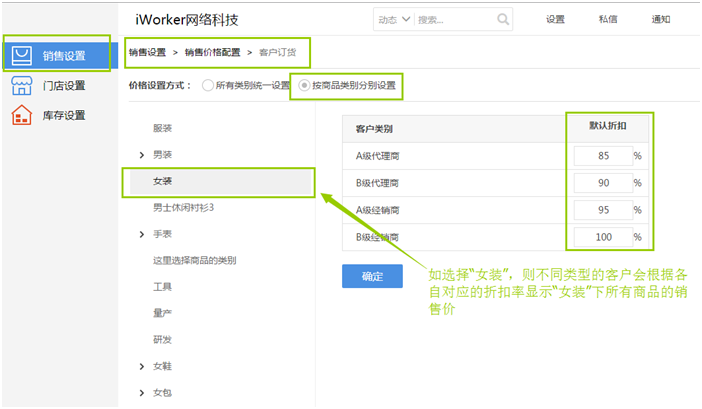This screenshot has height=409, width=702.
Task: Focus the 搜索 input field
Action: [x=454, y=20]
